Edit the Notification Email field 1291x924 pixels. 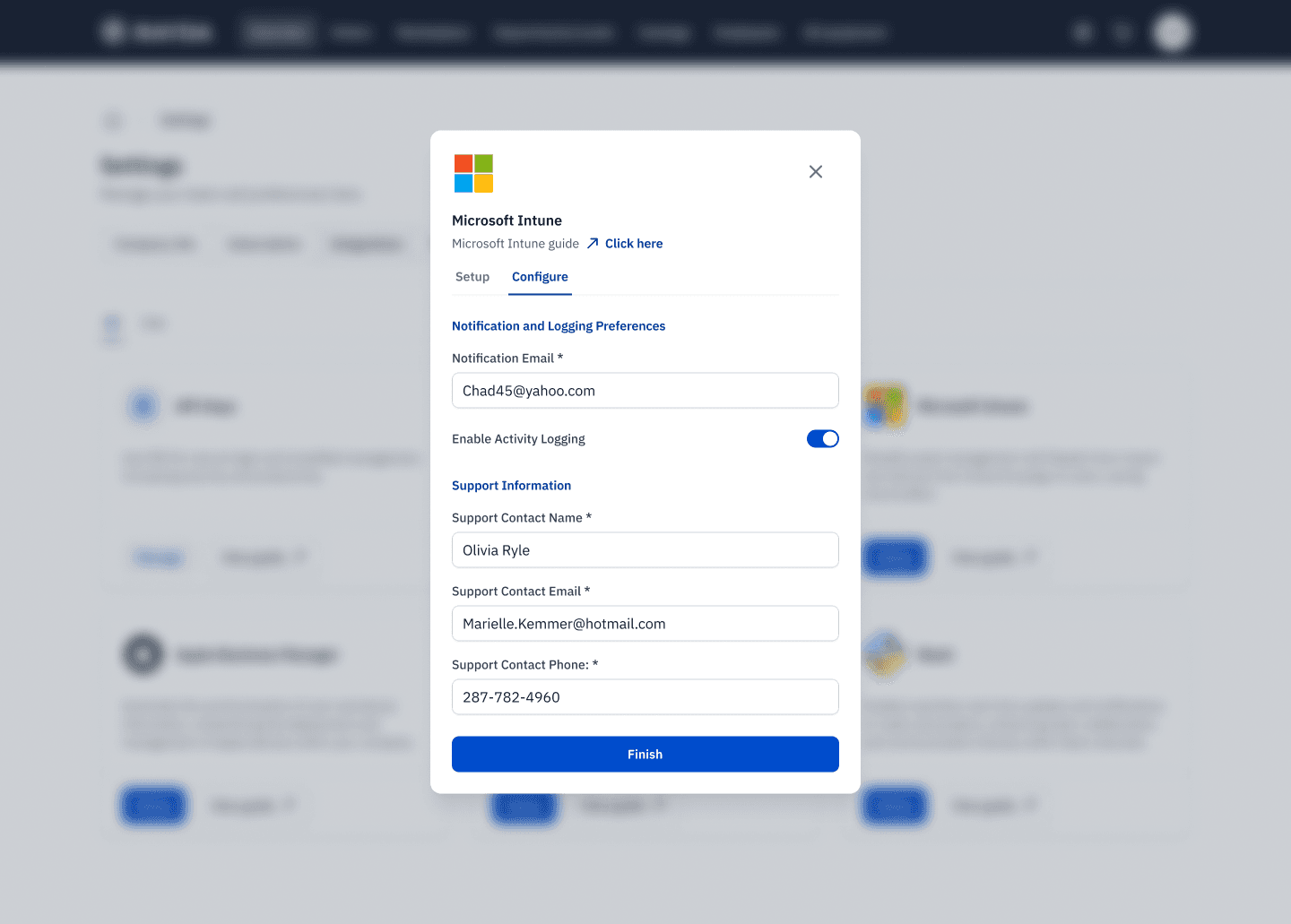(645, 391)
